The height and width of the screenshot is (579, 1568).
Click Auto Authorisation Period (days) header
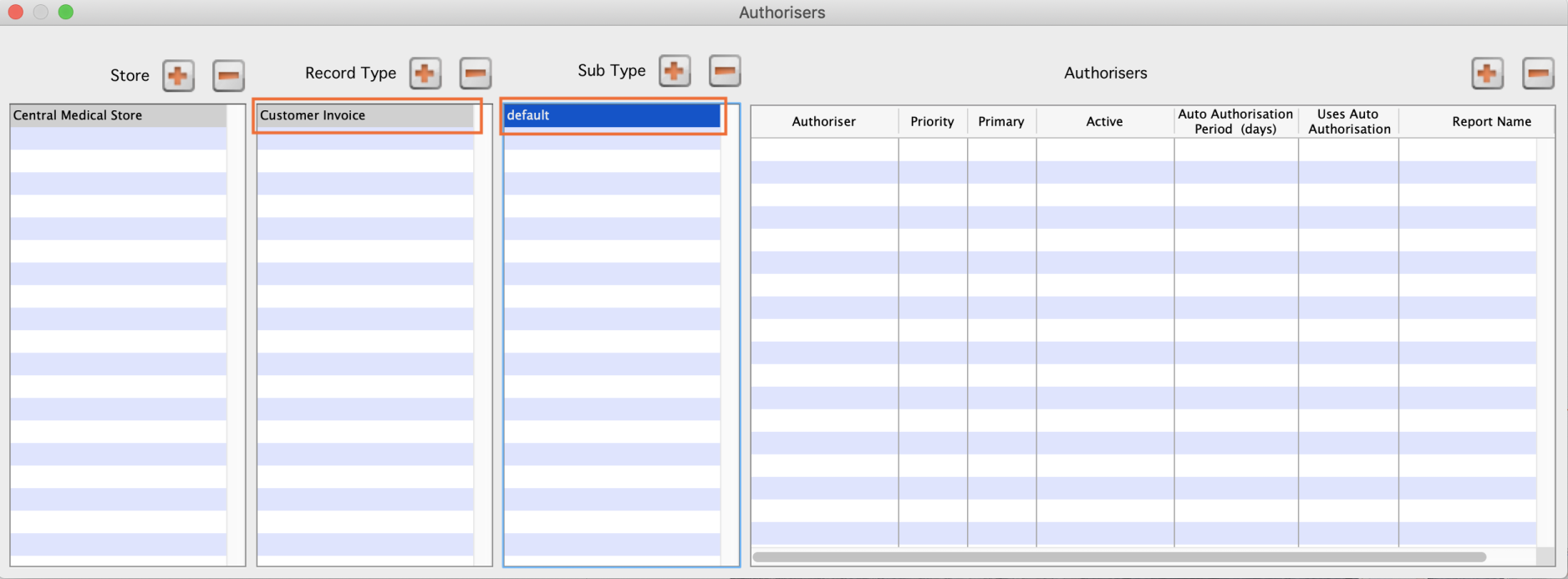pos(1235,122)
